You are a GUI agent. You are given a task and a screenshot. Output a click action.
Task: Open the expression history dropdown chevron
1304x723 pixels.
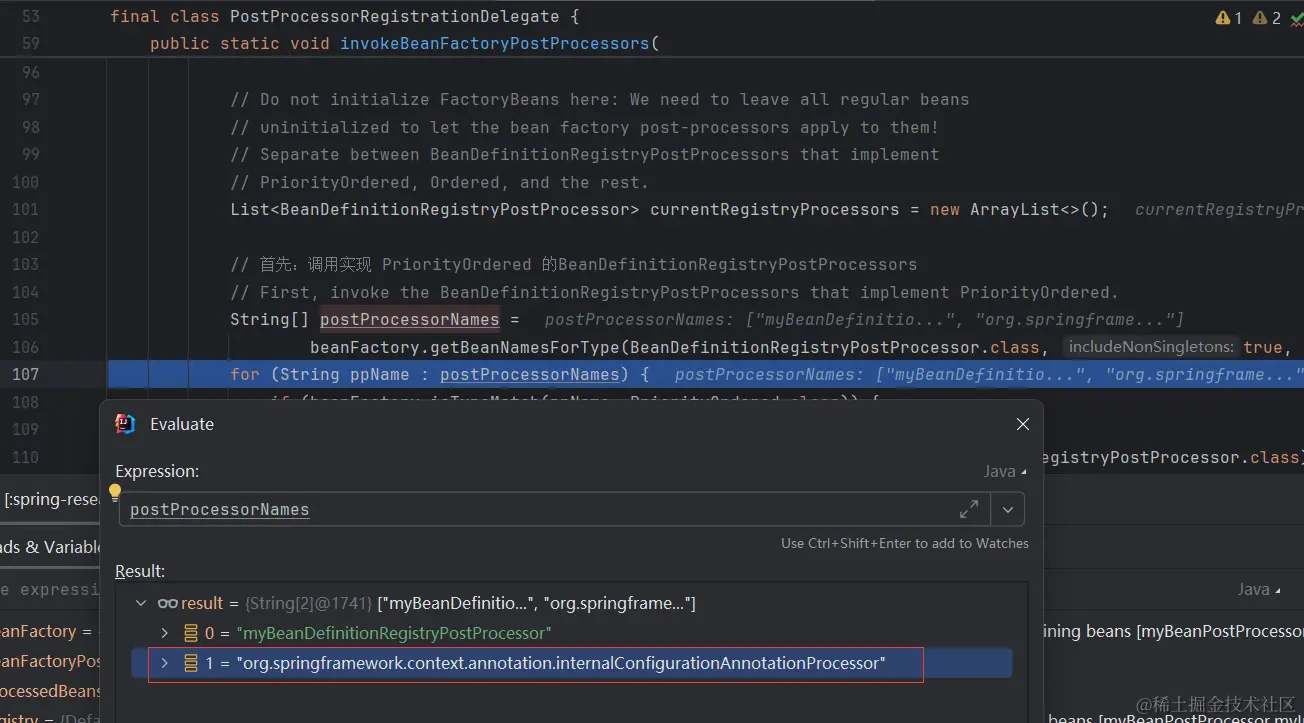pos(1007,509)
